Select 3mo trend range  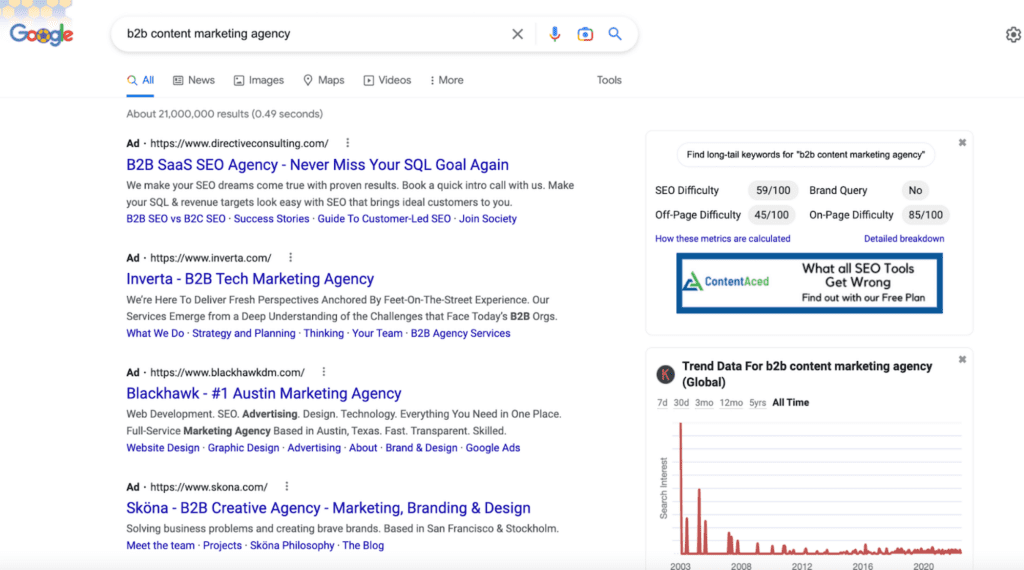coord(704,403)
